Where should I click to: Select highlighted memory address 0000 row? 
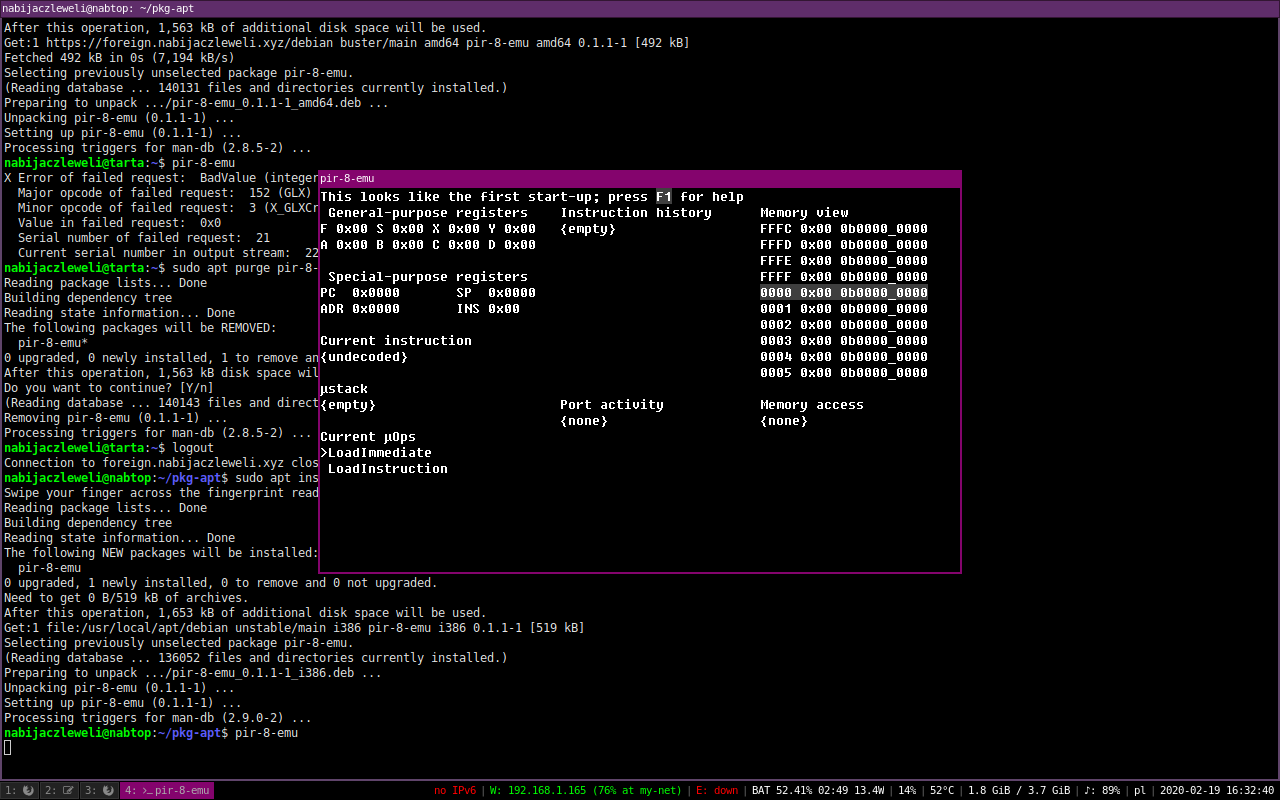pos(843,293)
